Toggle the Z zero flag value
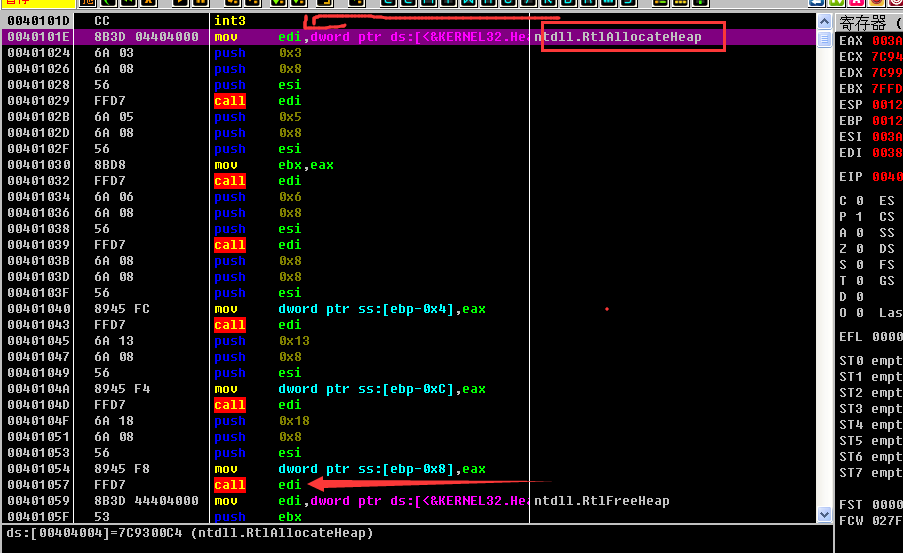This screenshot has width=903, height=553. click(859, 249)
